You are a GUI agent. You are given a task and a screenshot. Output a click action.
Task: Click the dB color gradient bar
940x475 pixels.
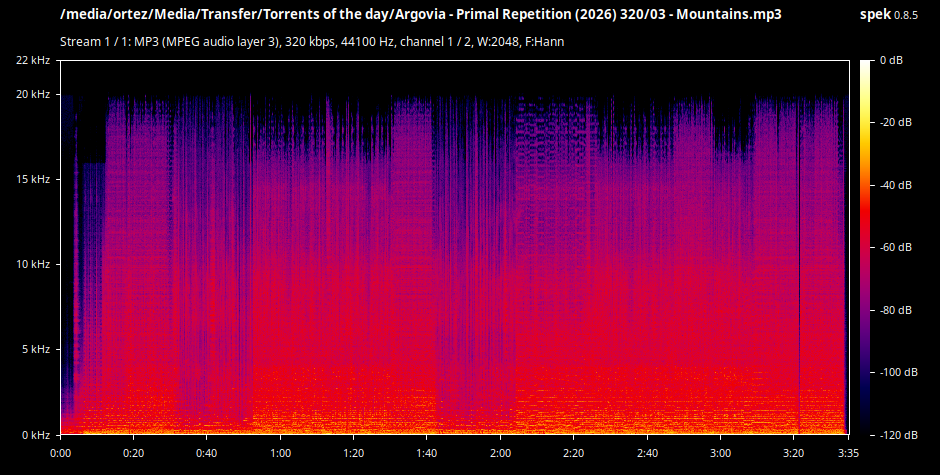[866, 247]
